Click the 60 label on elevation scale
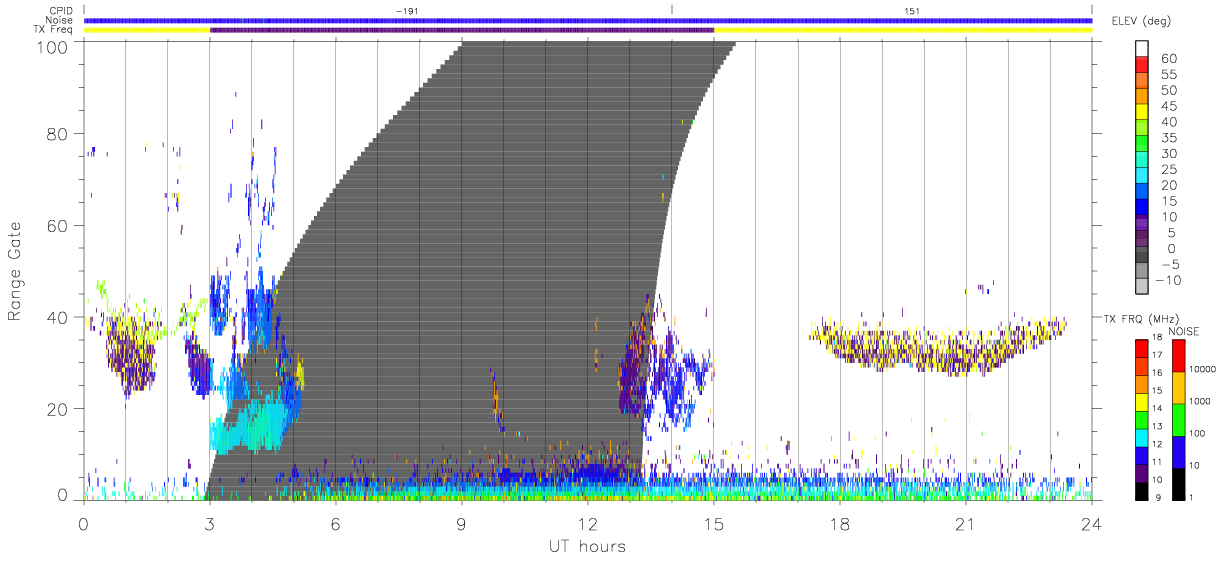1228x567 pixels. (1170, 59)
